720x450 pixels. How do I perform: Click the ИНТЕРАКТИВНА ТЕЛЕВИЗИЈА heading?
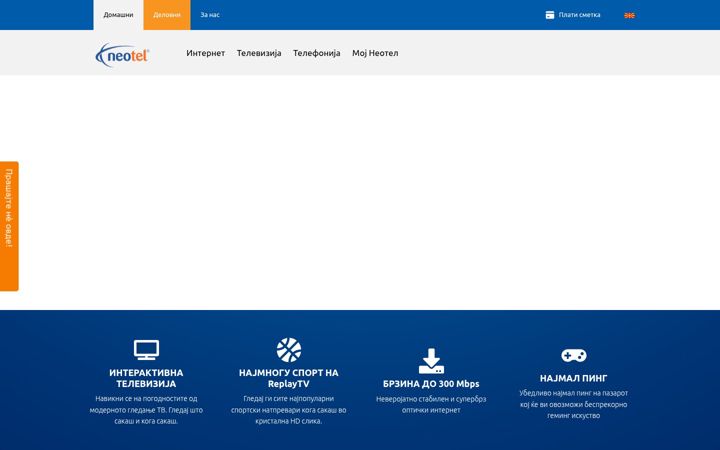pyautogui.click(x=146, y=378)
